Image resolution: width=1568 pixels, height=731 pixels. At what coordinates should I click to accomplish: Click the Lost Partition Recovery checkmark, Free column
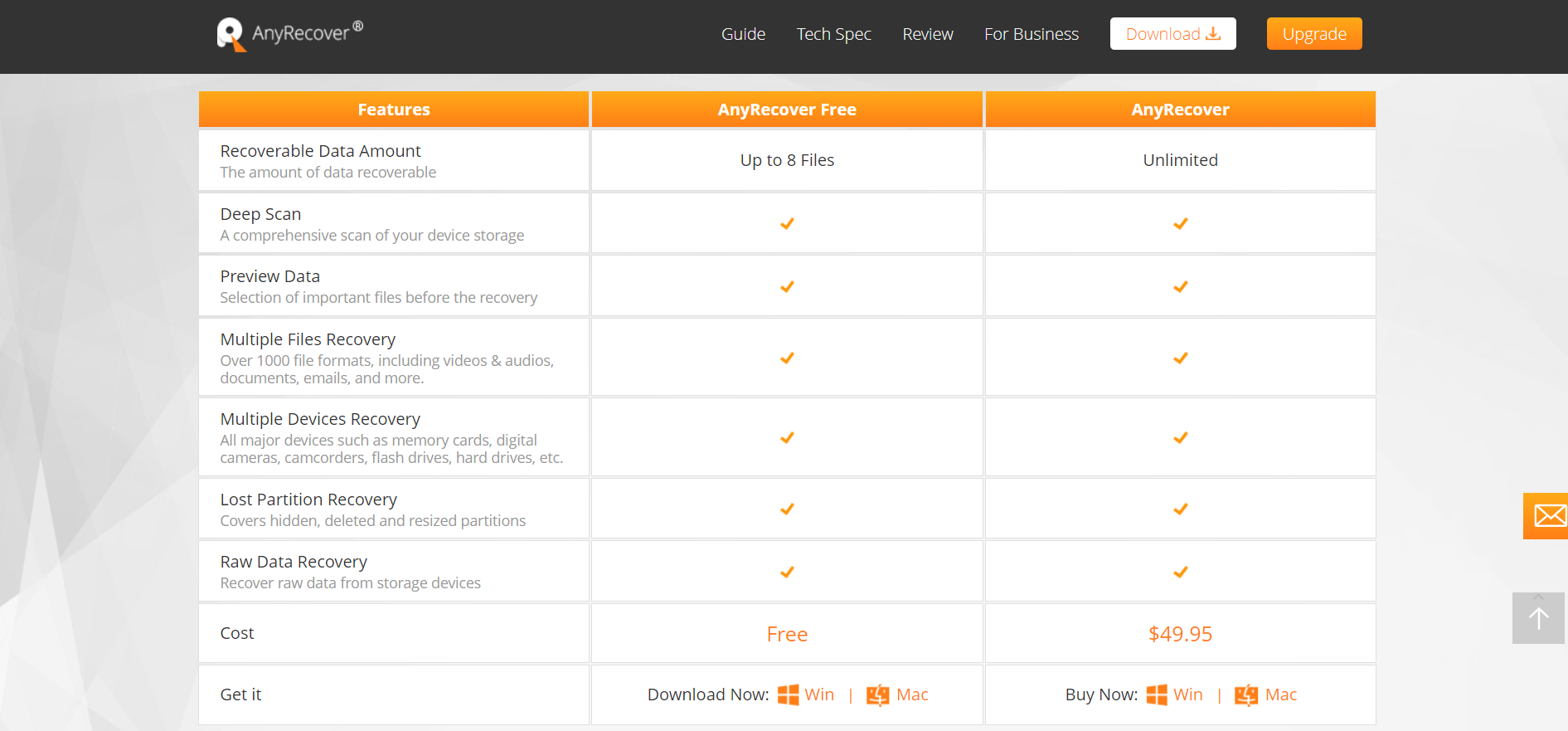[x=787, y=509]
